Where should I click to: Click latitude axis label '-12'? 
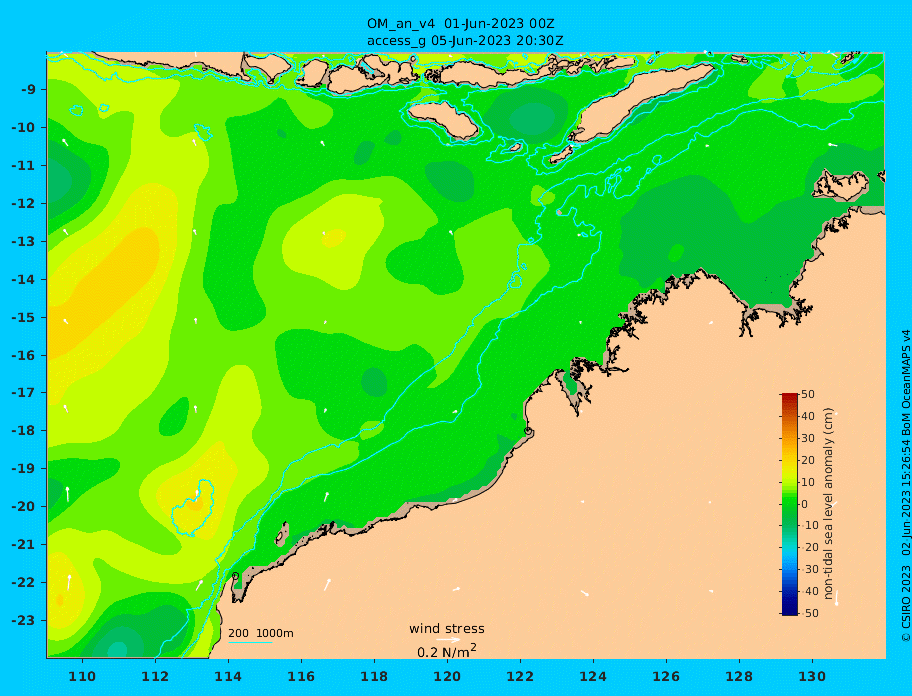[x=23, y=204]
